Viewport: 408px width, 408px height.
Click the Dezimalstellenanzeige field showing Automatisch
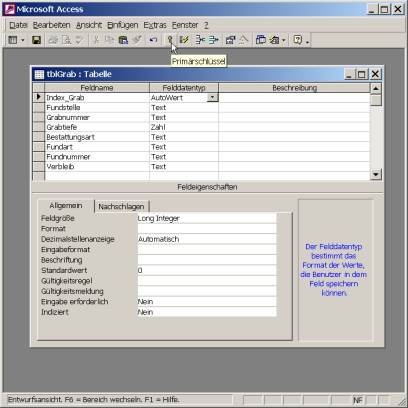point(207,239)
